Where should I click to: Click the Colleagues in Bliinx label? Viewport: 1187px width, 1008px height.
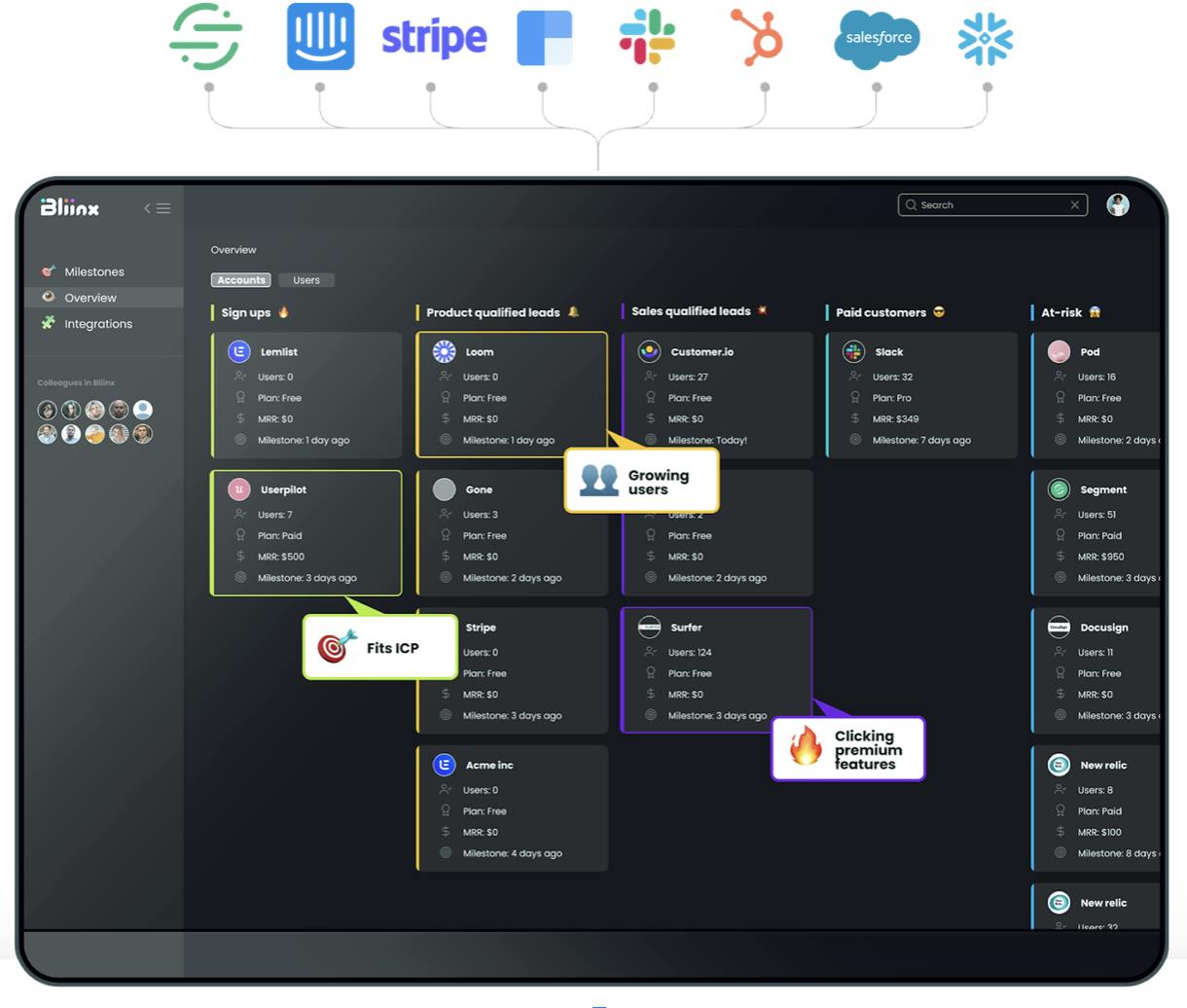pos(76,382)
